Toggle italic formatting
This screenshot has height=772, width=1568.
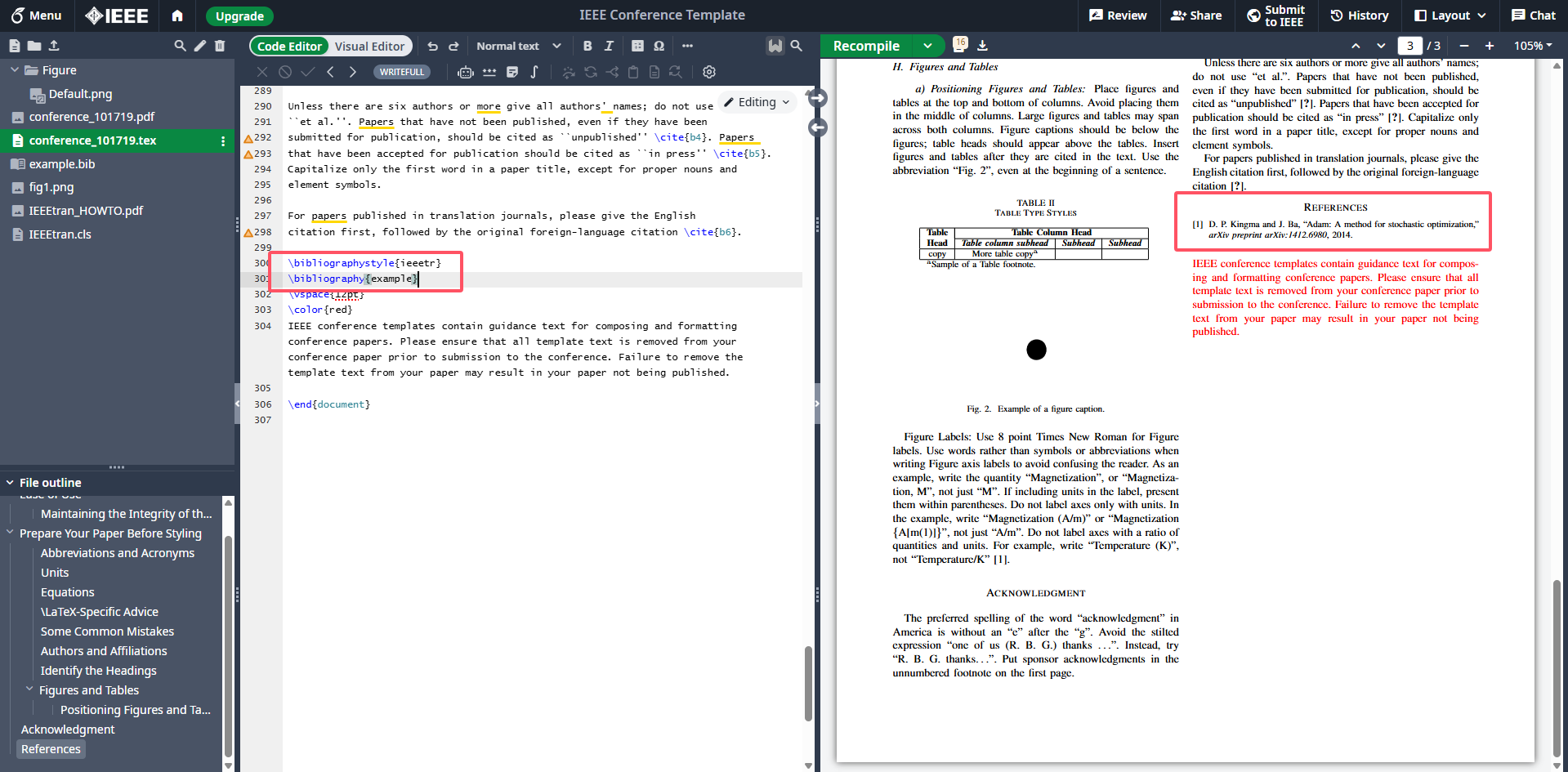click(x=609, y=46)
